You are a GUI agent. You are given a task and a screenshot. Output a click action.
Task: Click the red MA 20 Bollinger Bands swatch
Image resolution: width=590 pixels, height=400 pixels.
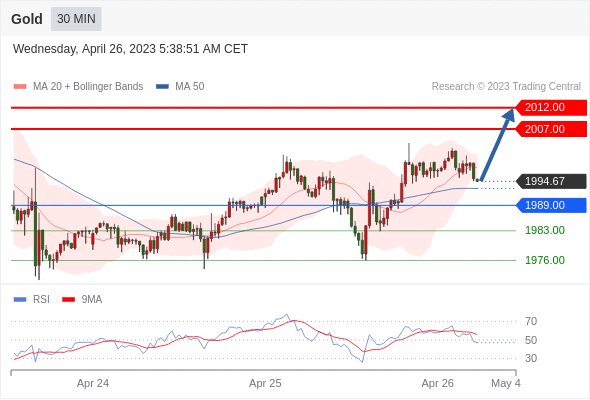(x=20, y=87)
